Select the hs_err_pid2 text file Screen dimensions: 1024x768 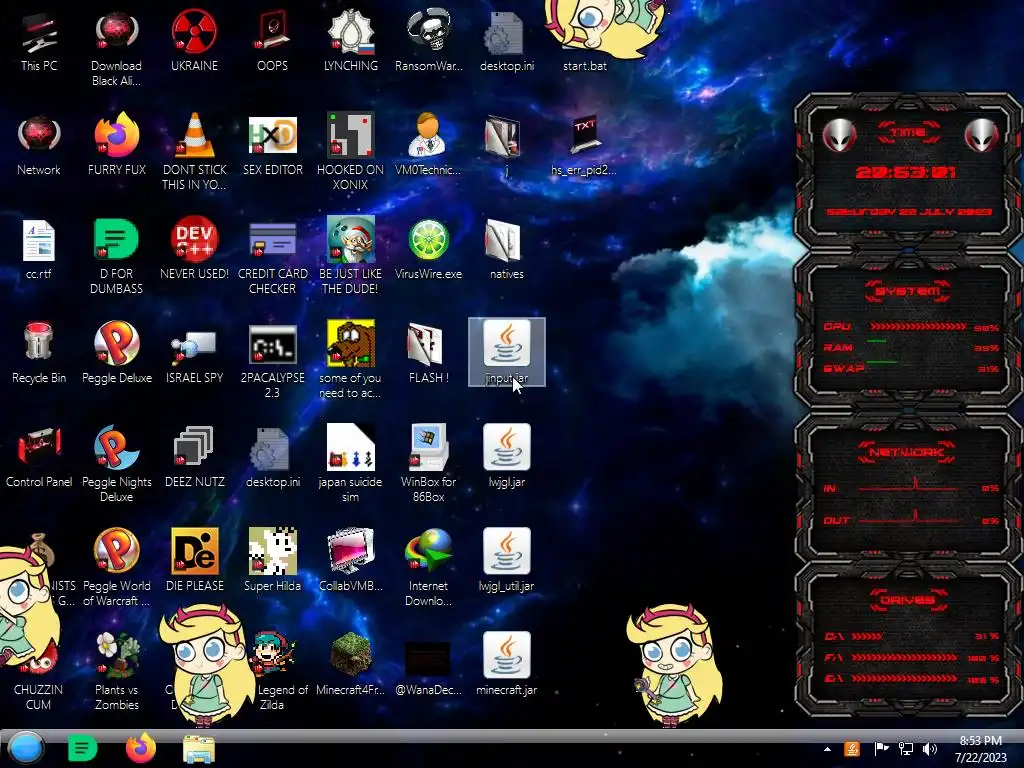(x=583, y=146)
